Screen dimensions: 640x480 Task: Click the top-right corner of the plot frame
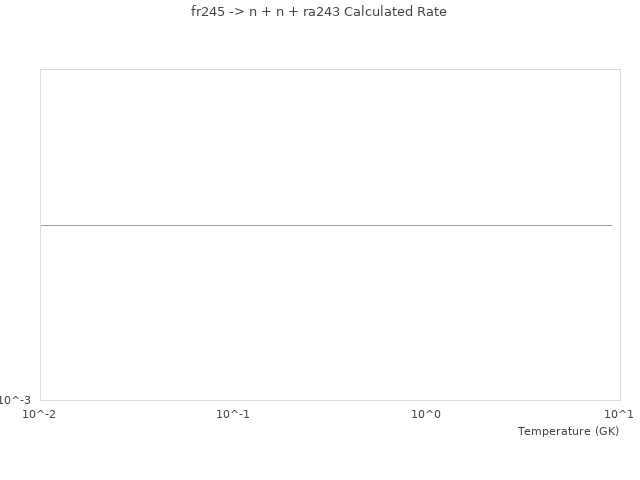[620, 70]
